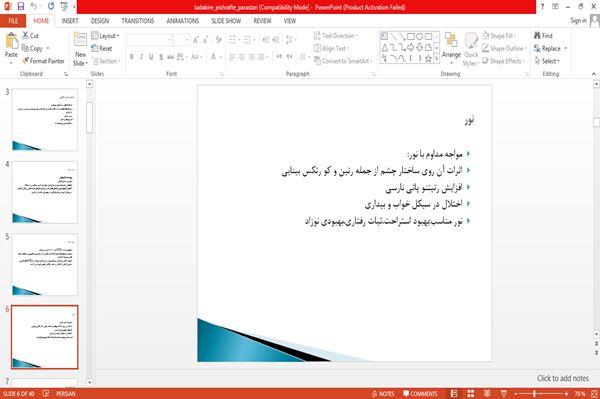600x399 pixels.
Task: Click the Redo arrow icon
Action: [51, 7]
